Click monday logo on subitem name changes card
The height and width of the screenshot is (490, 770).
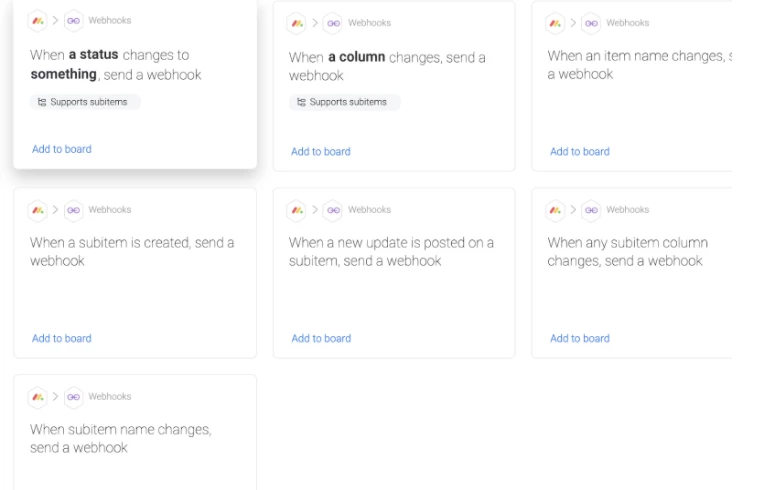pyautogui.click(x=38, y=397)
